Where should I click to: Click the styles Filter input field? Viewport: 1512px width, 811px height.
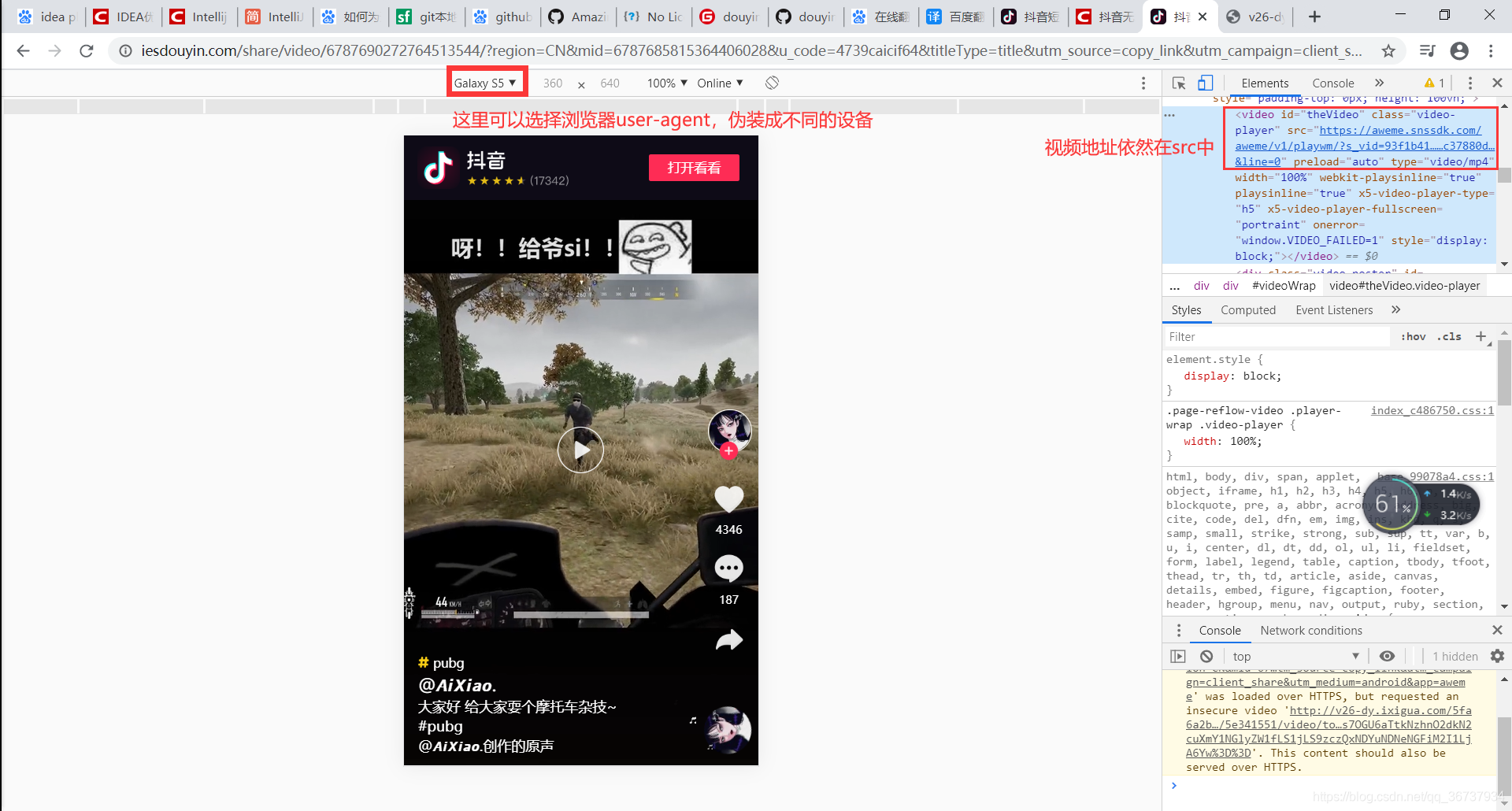1276,337
